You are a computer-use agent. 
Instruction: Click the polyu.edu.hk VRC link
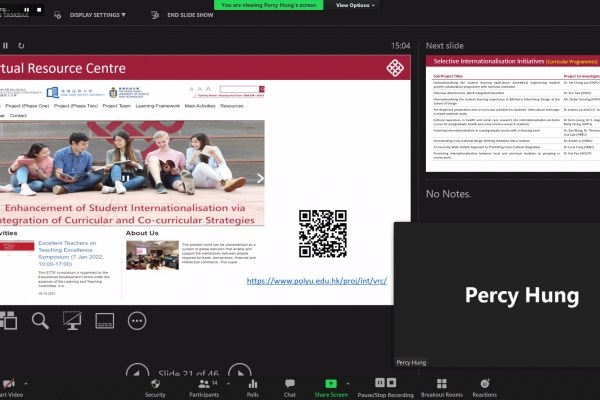(x=316, y=281)
